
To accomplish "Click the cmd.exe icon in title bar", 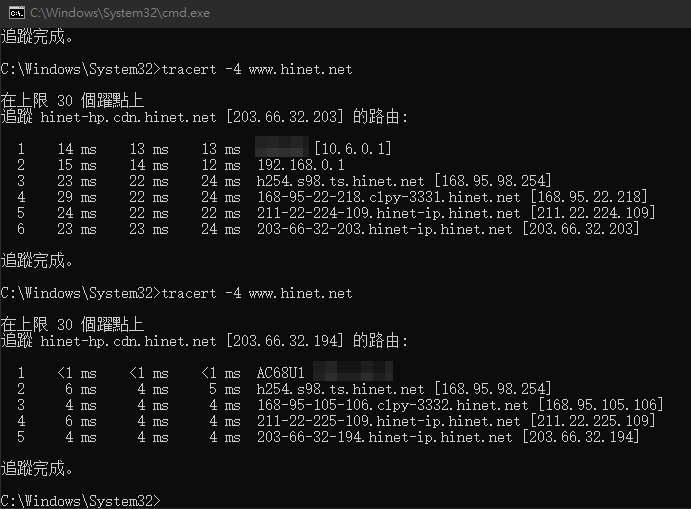I will tap(17, 13).
